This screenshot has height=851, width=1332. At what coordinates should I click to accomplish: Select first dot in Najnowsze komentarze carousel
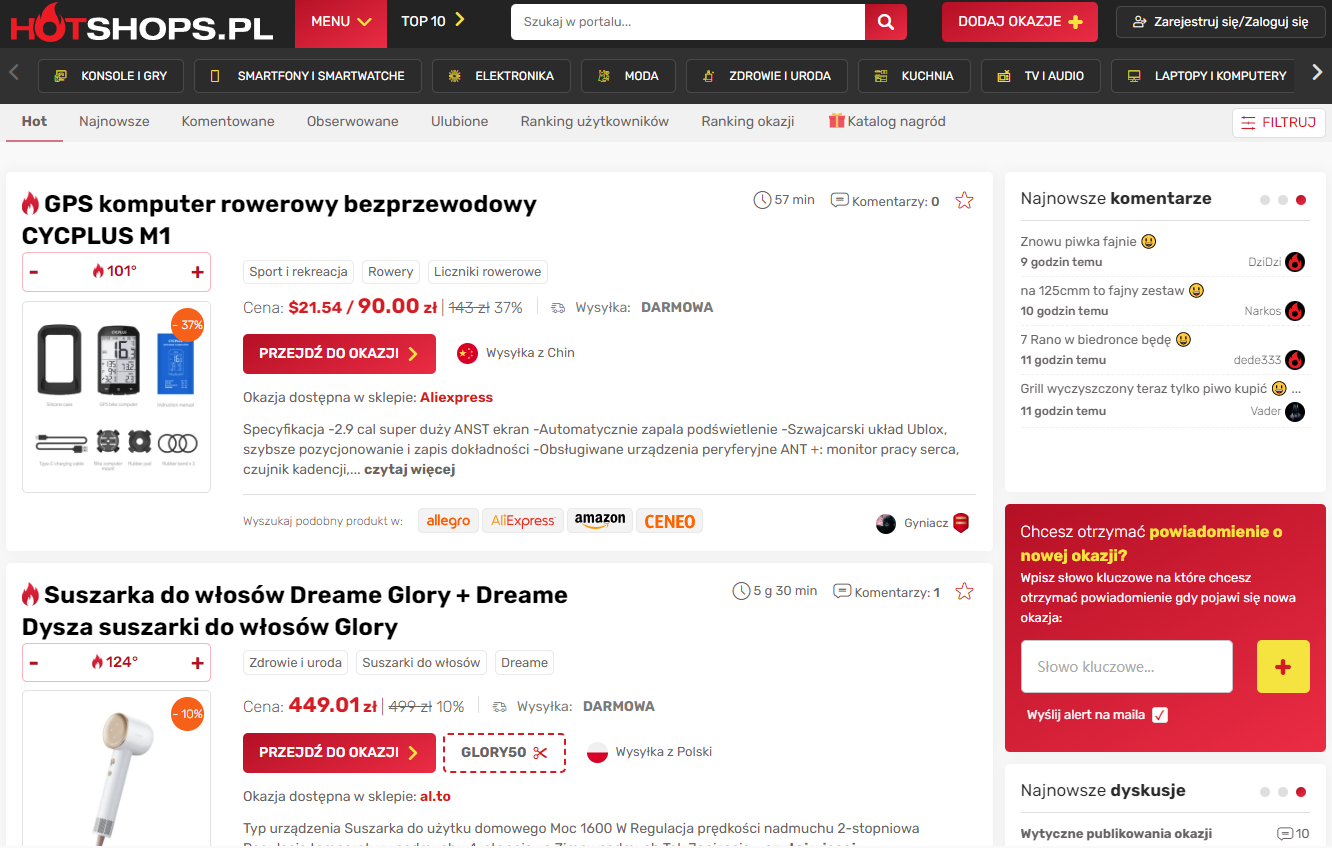tap(1265, 200)
